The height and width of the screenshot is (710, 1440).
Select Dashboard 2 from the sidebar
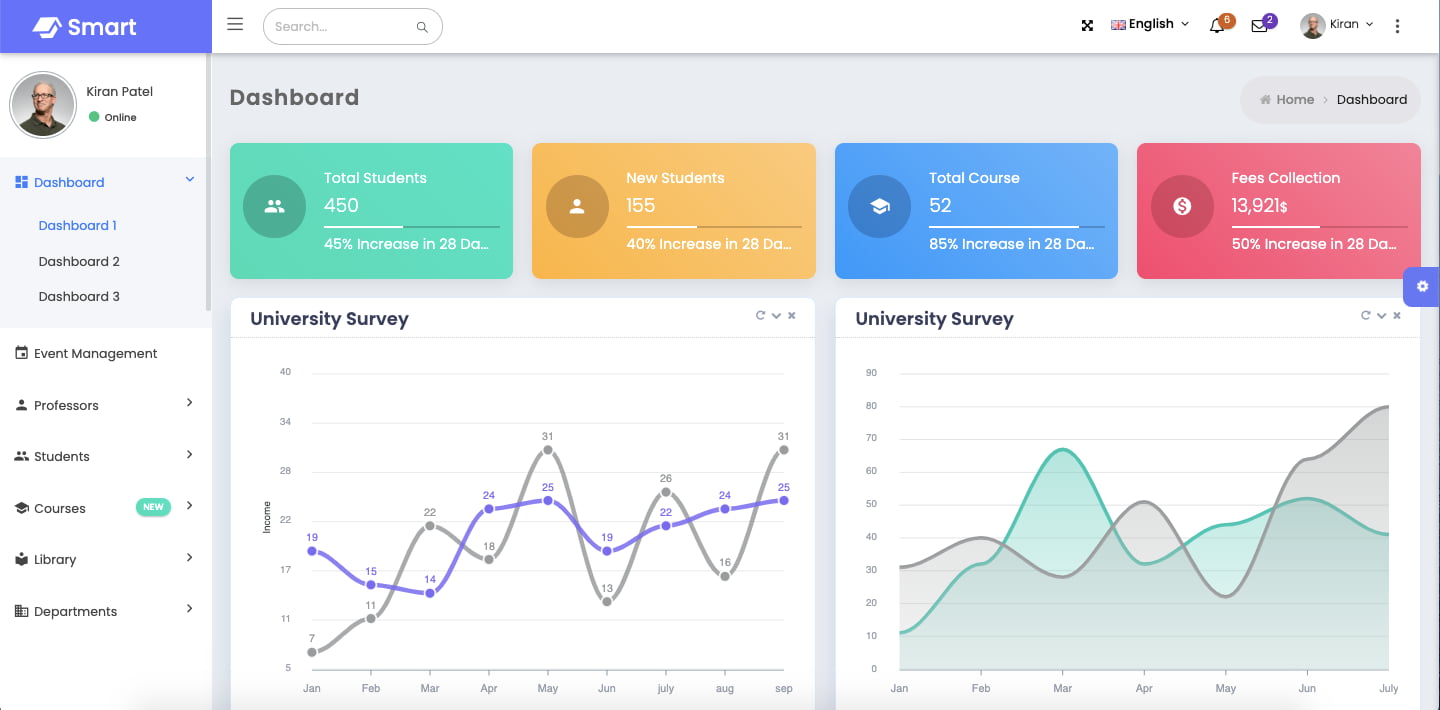click(78, 261)
